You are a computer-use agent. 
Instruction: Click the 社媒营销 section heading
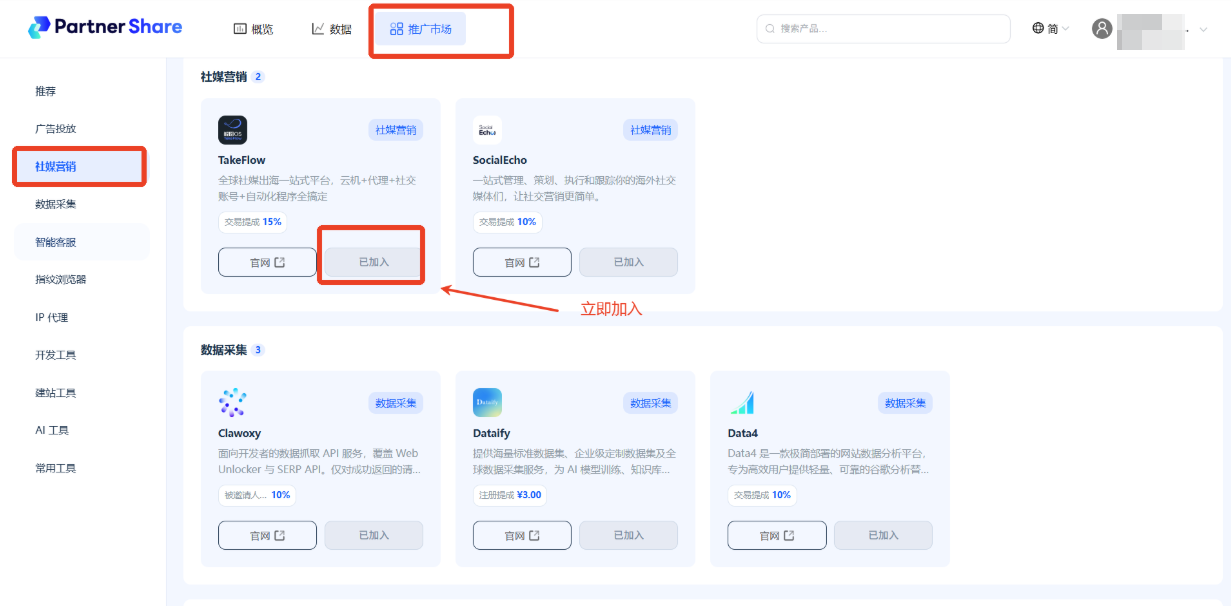tap(223, 77)
